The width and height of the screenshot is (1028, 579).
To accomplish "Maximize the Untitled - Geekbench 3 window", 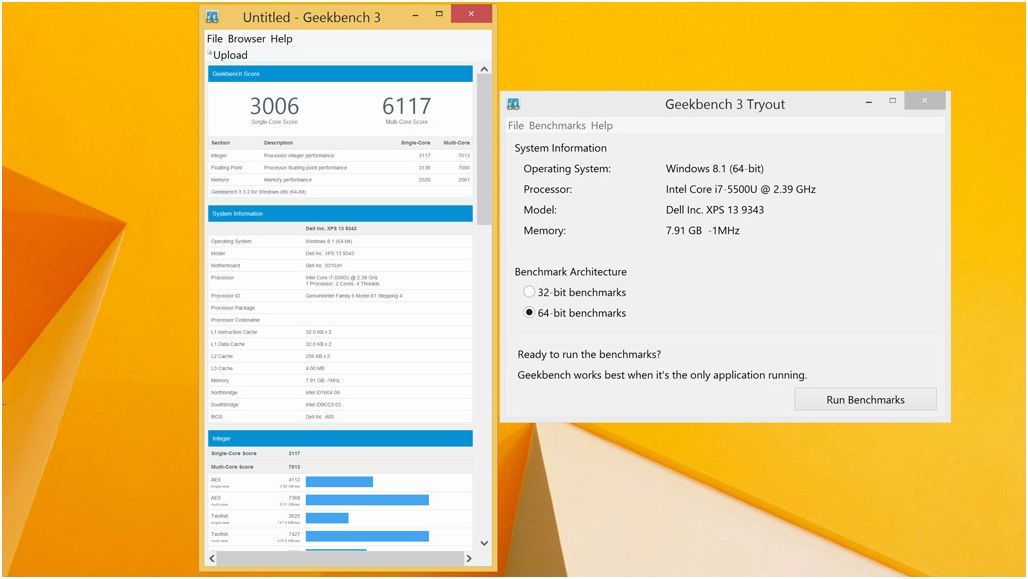I will click(439, 14).
